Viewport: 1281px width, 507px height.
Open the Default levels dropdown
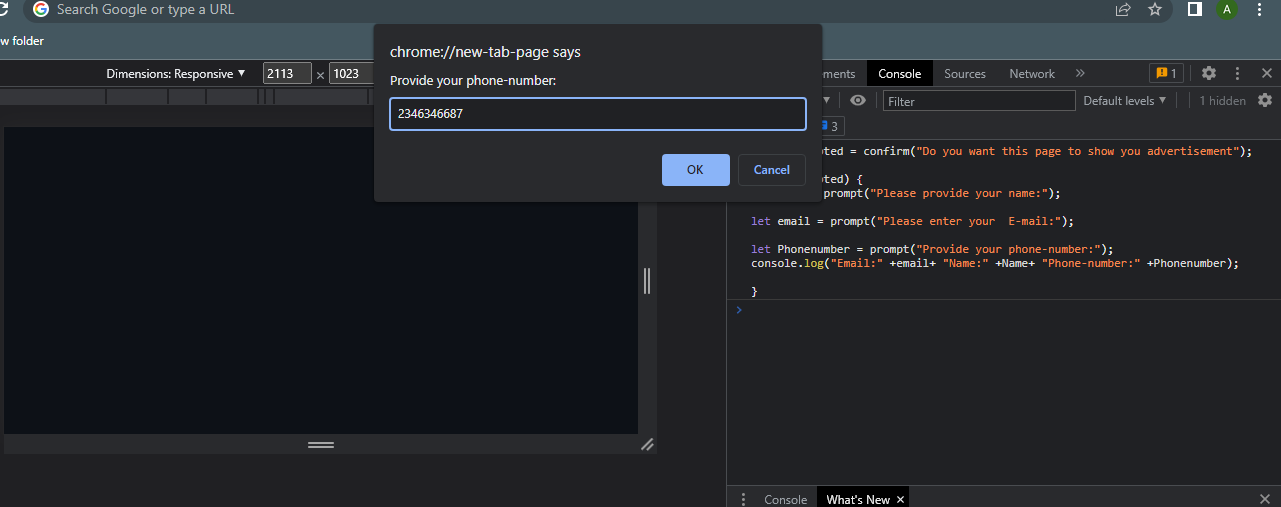[1125, 101]
